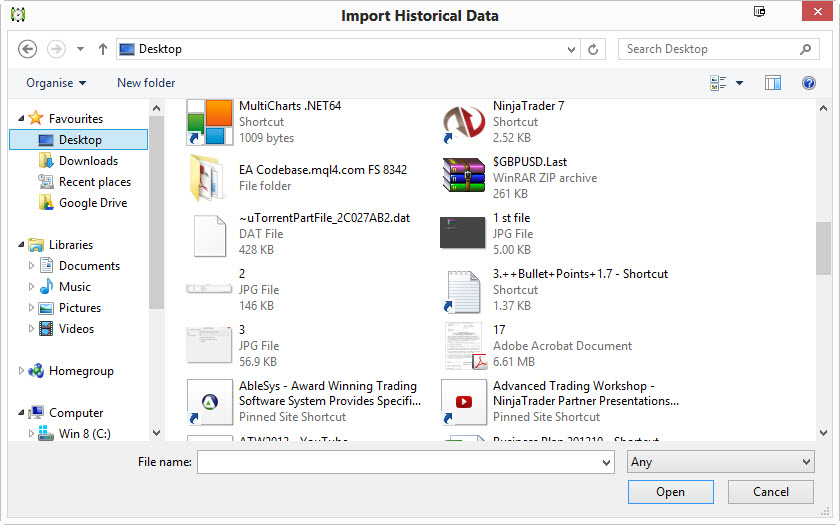Open the file type dropdown showing Any
The height and width of the screenshot is (525, 840).
tap(720, 462)
